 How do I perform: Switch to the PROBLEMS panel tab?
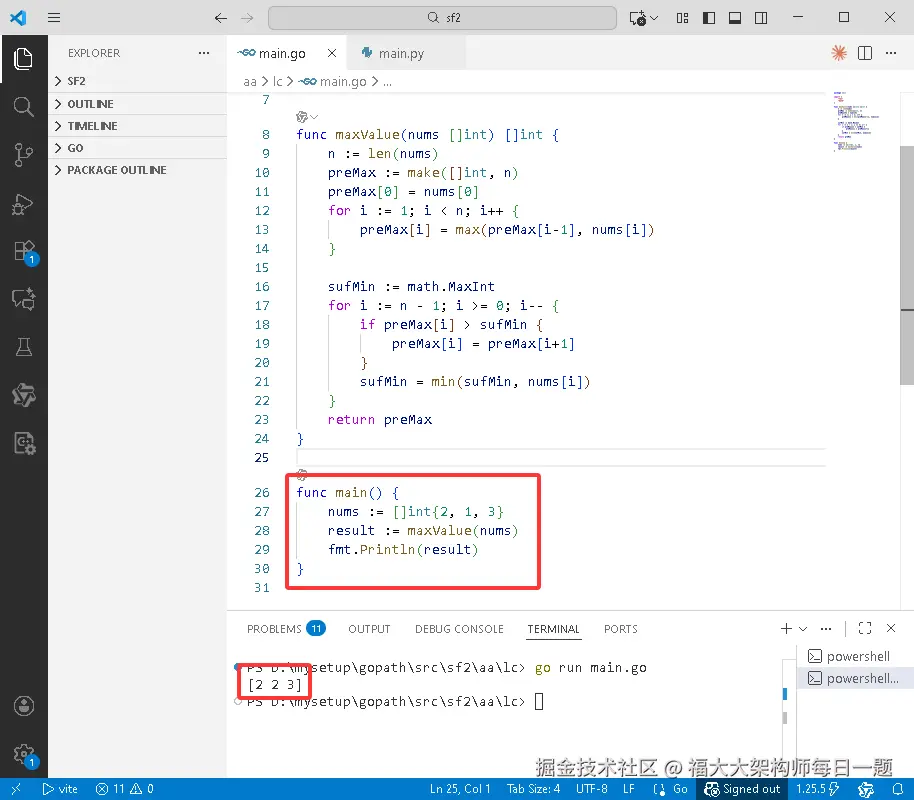tap(286, 629)
